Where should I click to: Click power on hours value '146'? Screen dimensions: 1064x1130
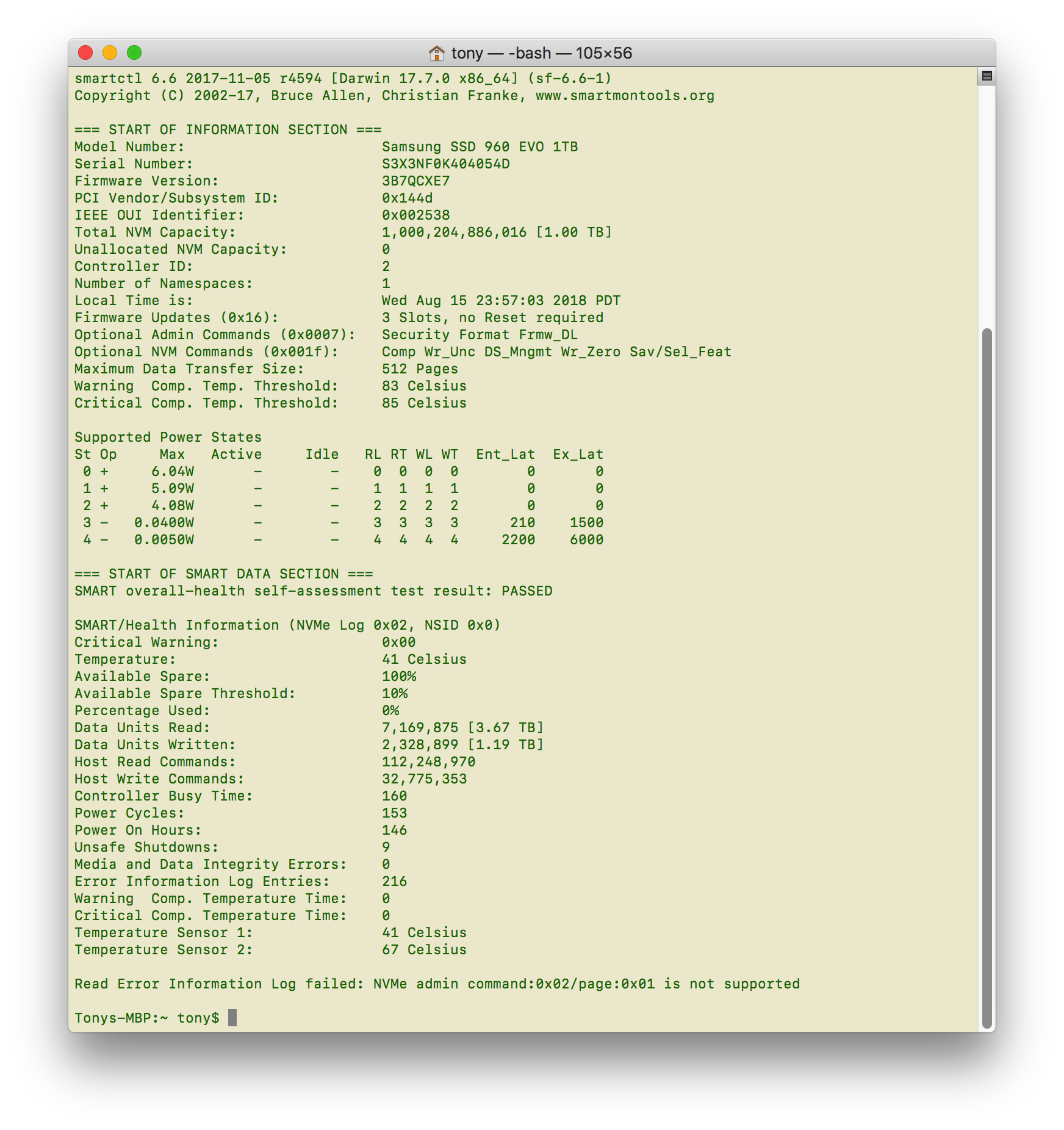(x=394, y=830)
